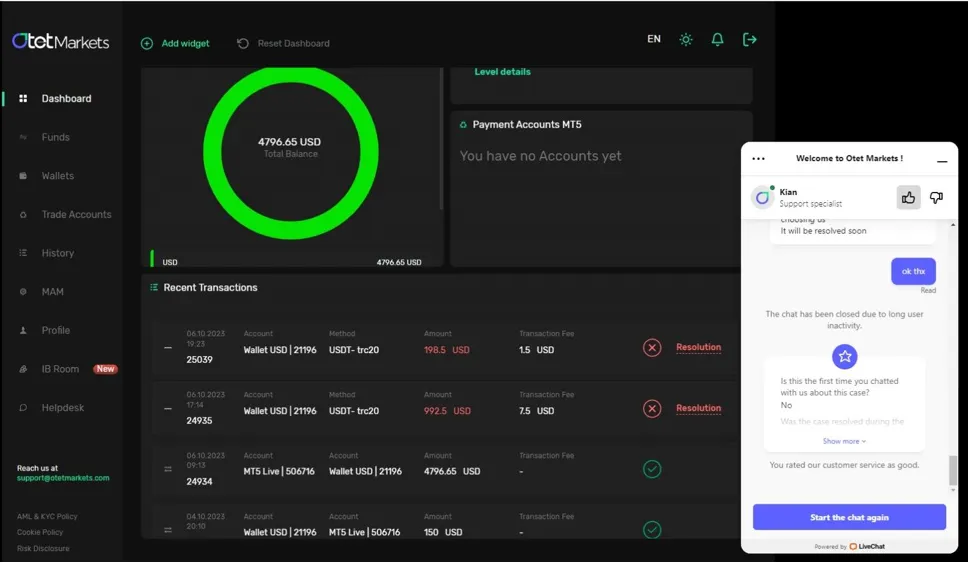
Task: Click the LiveChat powered-by link
Action: click(x=867, y=546)
